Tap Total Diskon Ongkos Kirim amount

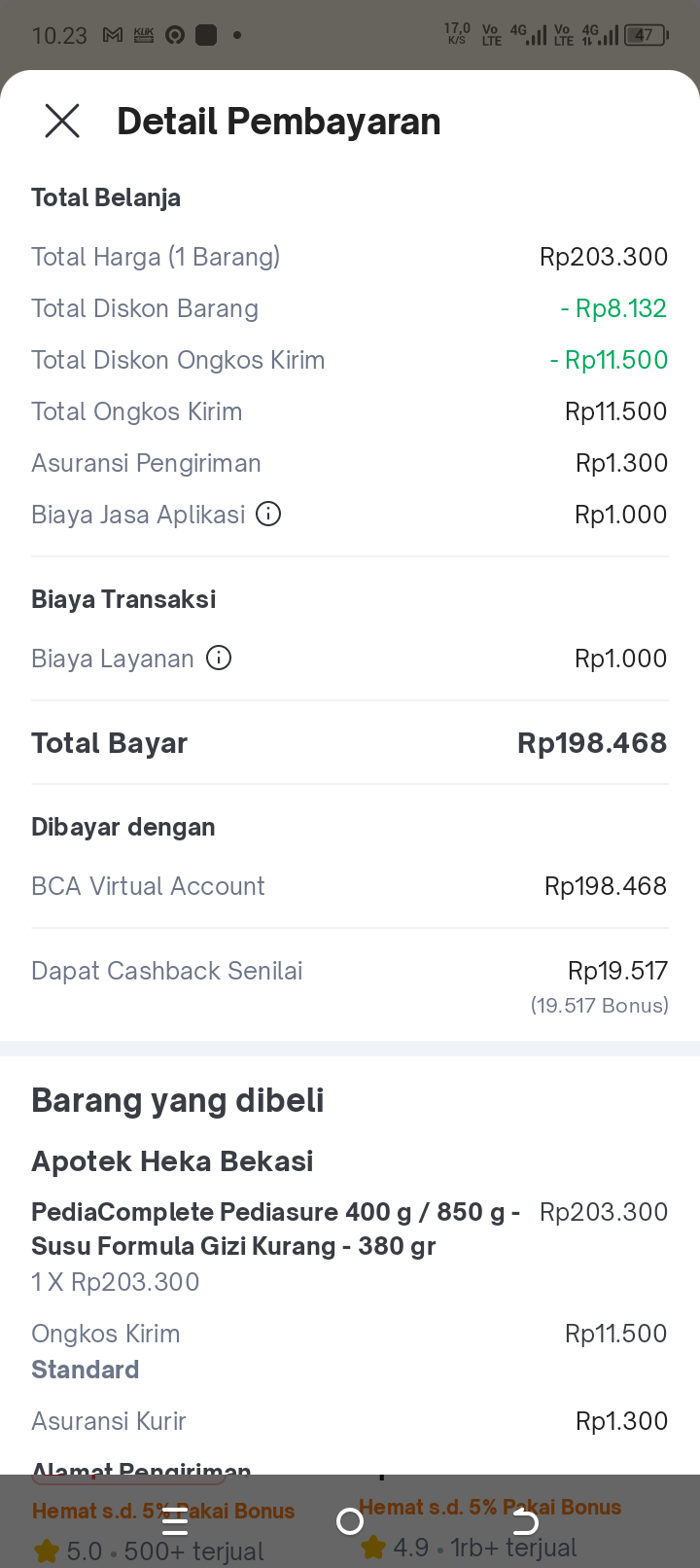tap(609, 360)
